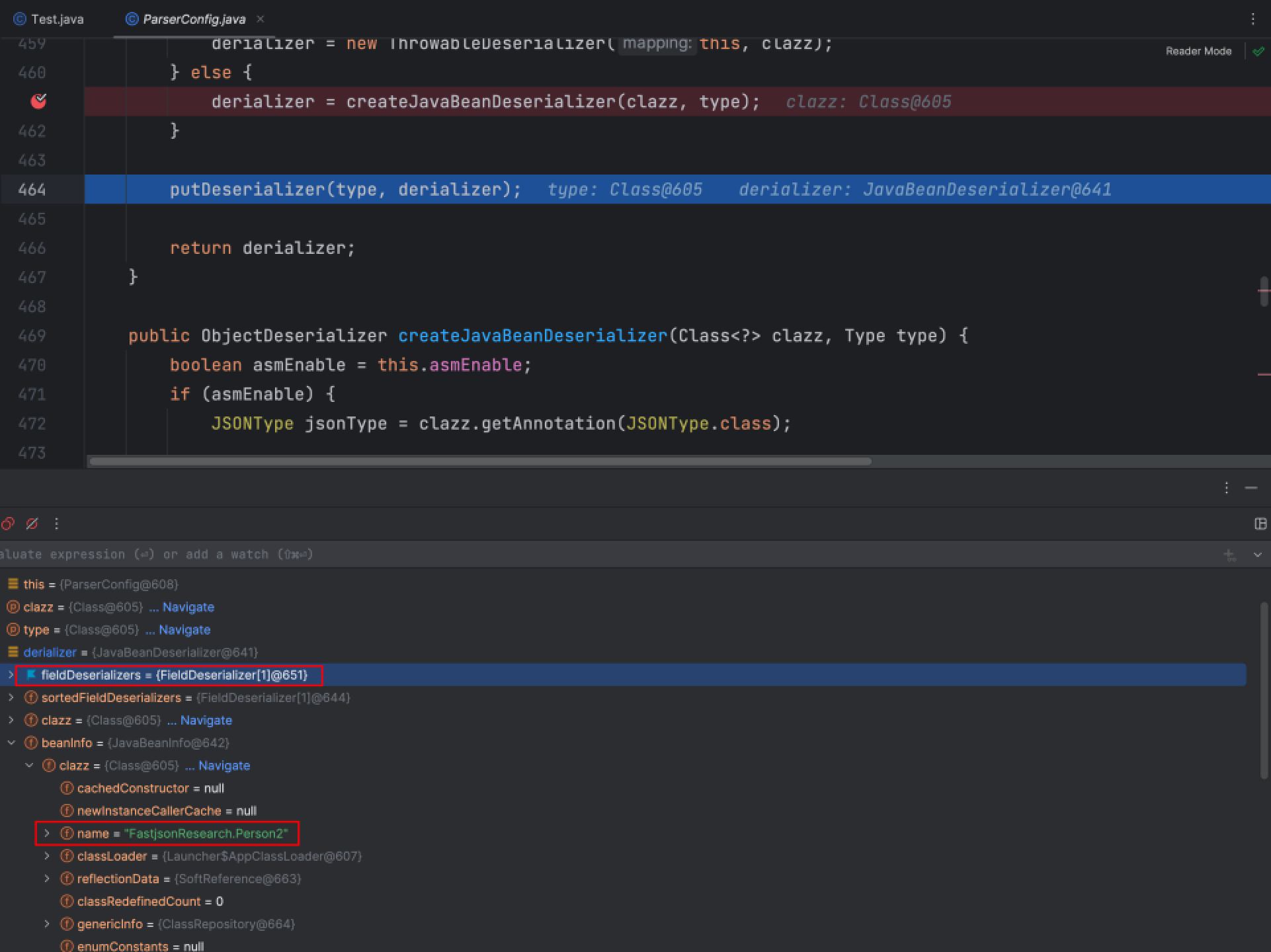The width and height of the screenshot is (1271, 952).
Task: Close the ParserConfig.java tab
Action: pyautogui.click(x=261, y=19)
